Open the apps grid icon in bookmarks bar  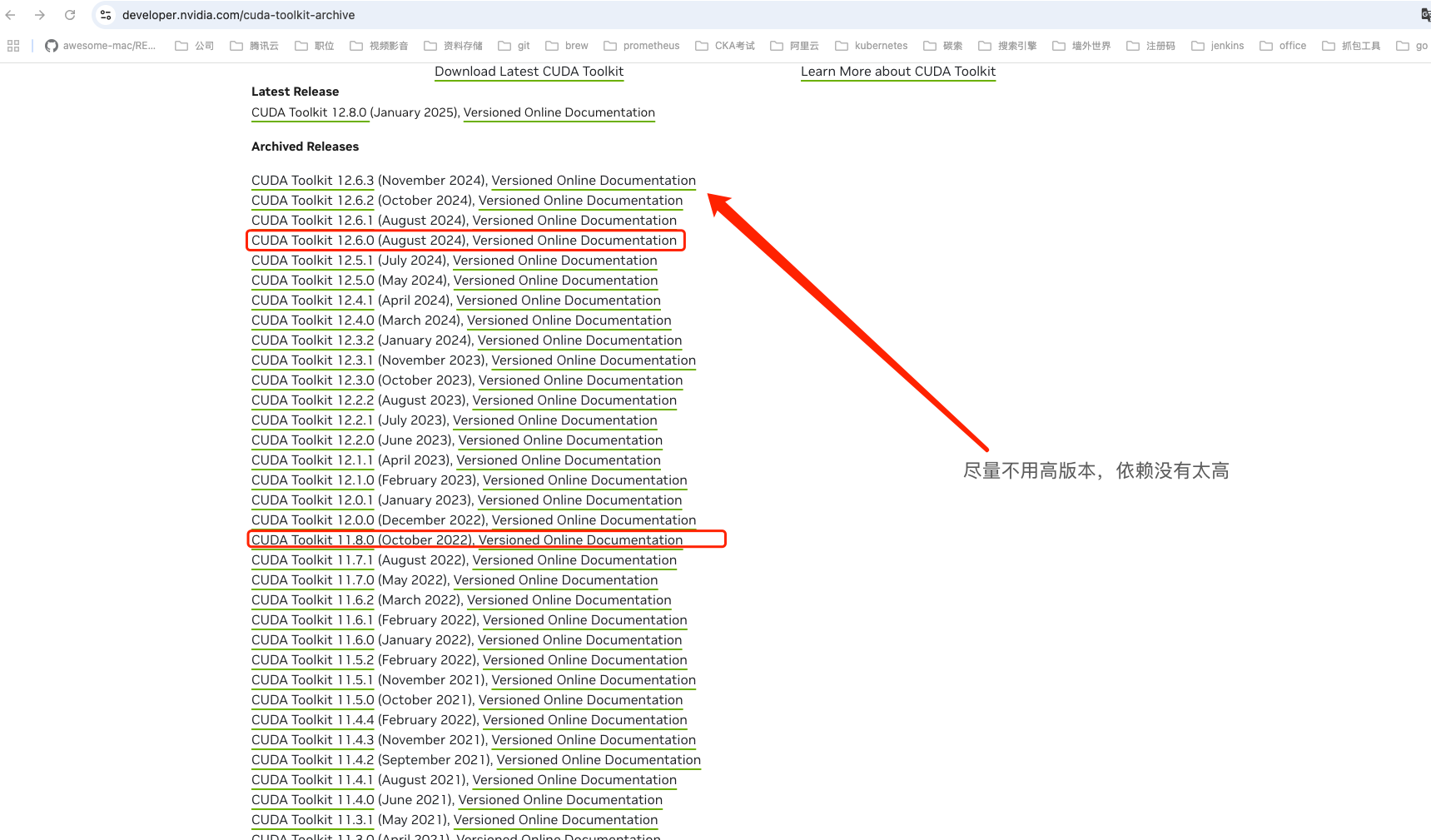tap(13, 46)
